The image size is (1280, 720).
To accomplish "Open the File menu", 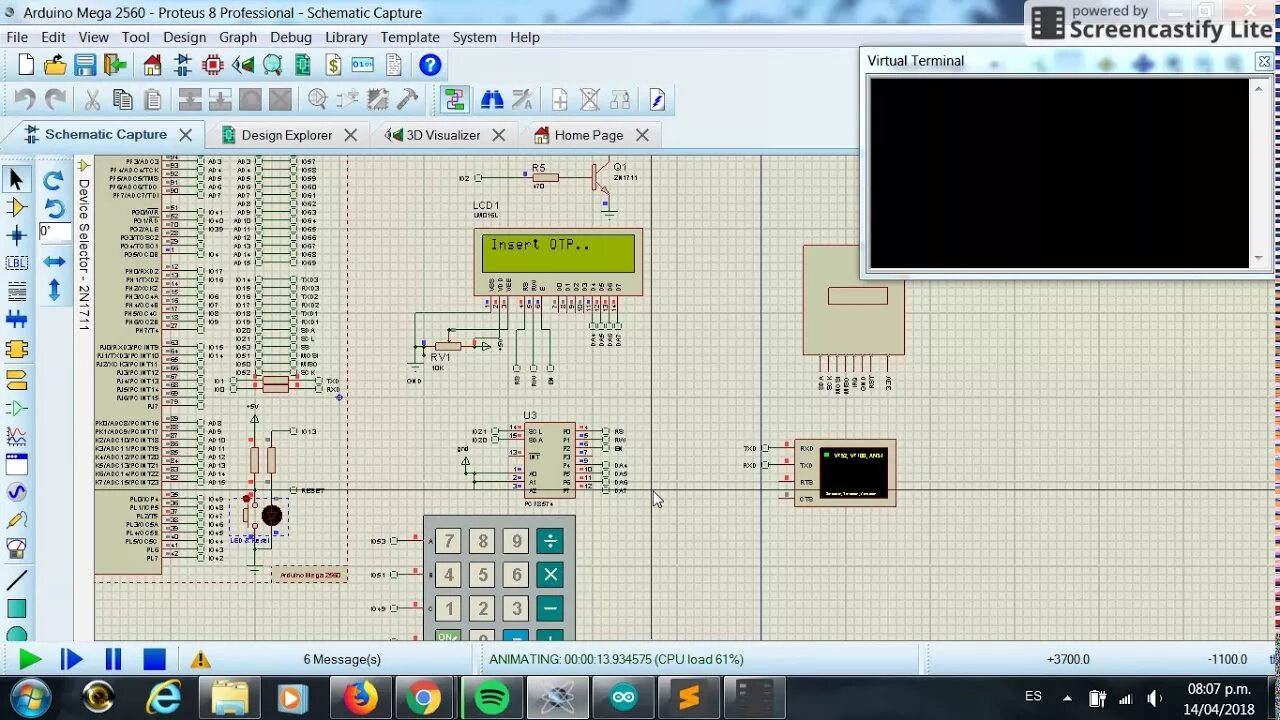I will [x=17, y=37].
